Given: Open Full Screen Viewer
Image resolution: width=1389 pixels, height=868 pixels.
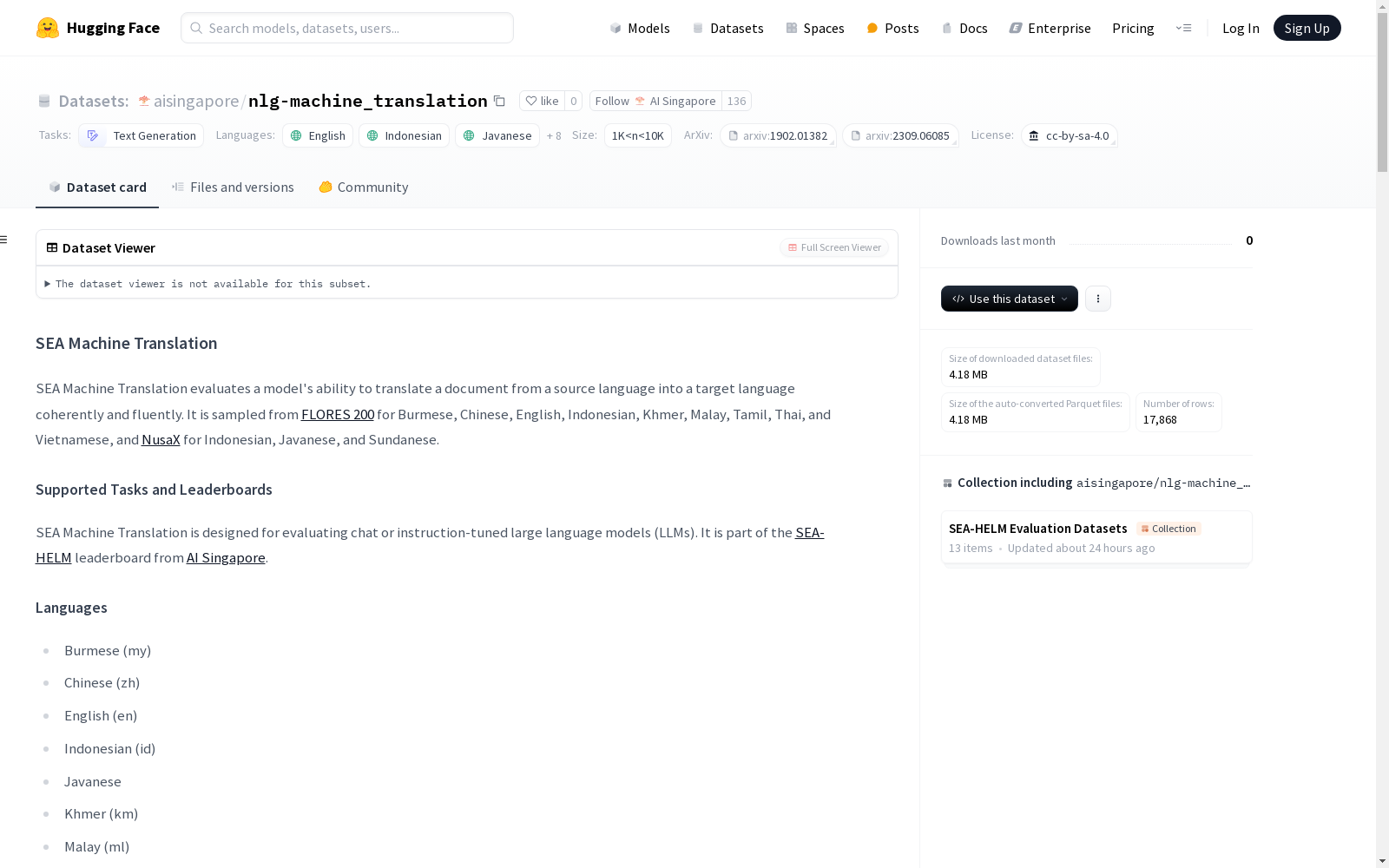Looking at the screenshot, I should click(x=834, y=247).
